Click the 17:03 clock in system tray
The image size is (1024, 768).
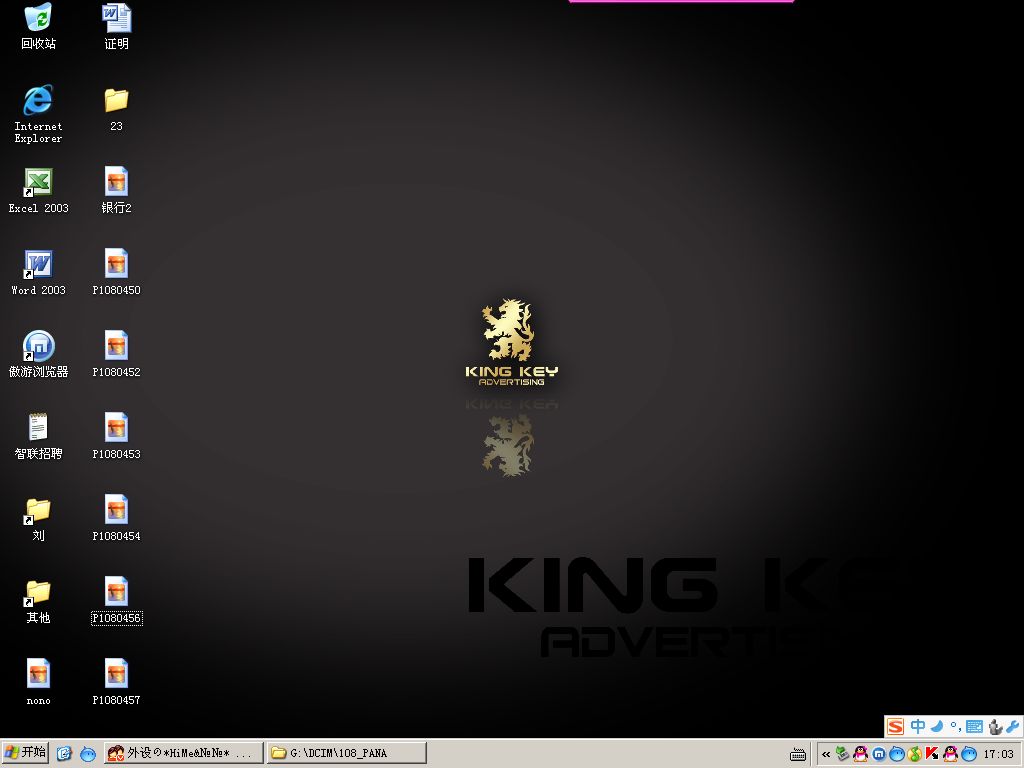pos(998,754)
